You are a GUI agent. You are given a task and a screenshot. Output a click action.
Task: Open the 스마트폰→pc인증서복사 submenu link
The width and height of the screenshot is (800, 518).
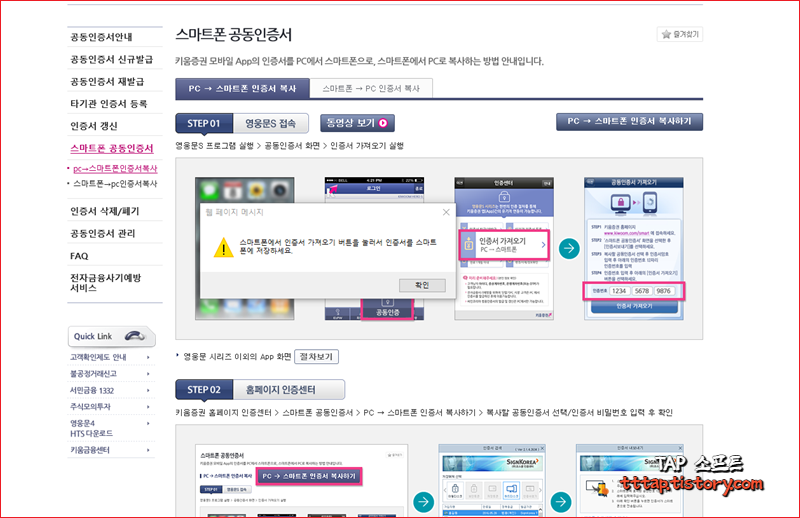115,184
